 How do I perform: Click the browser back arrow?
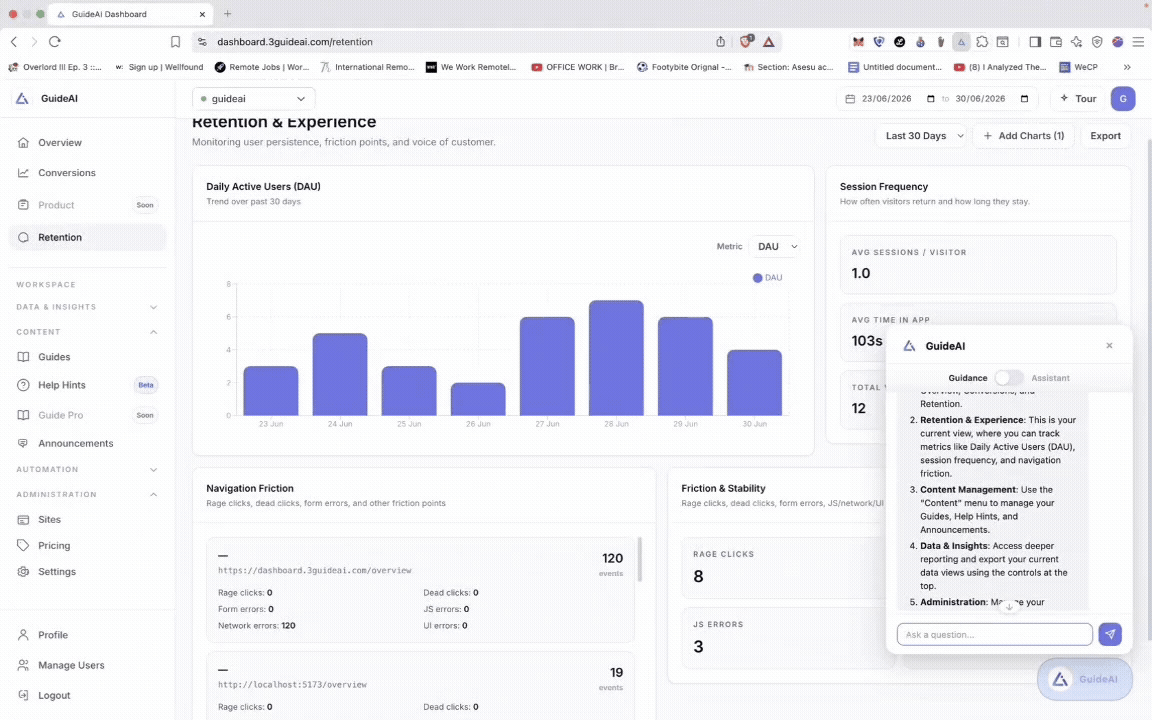14,42
